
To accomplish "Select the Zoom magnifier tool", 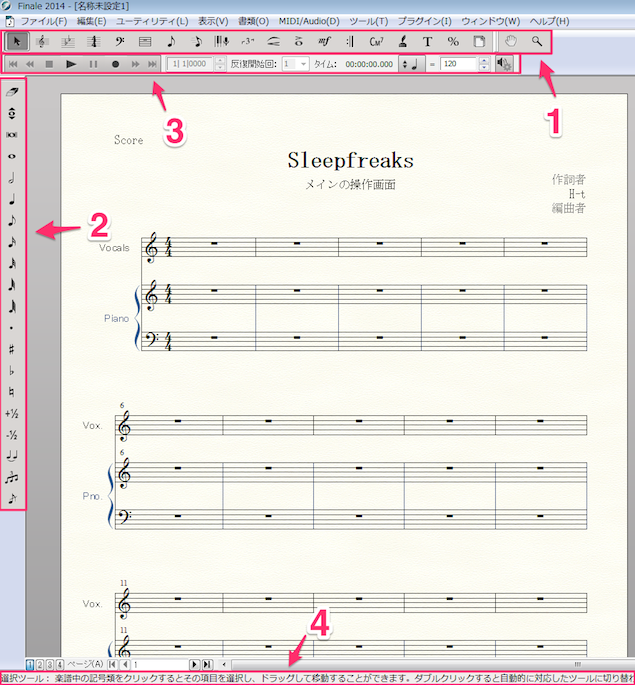I will [537, 42].
